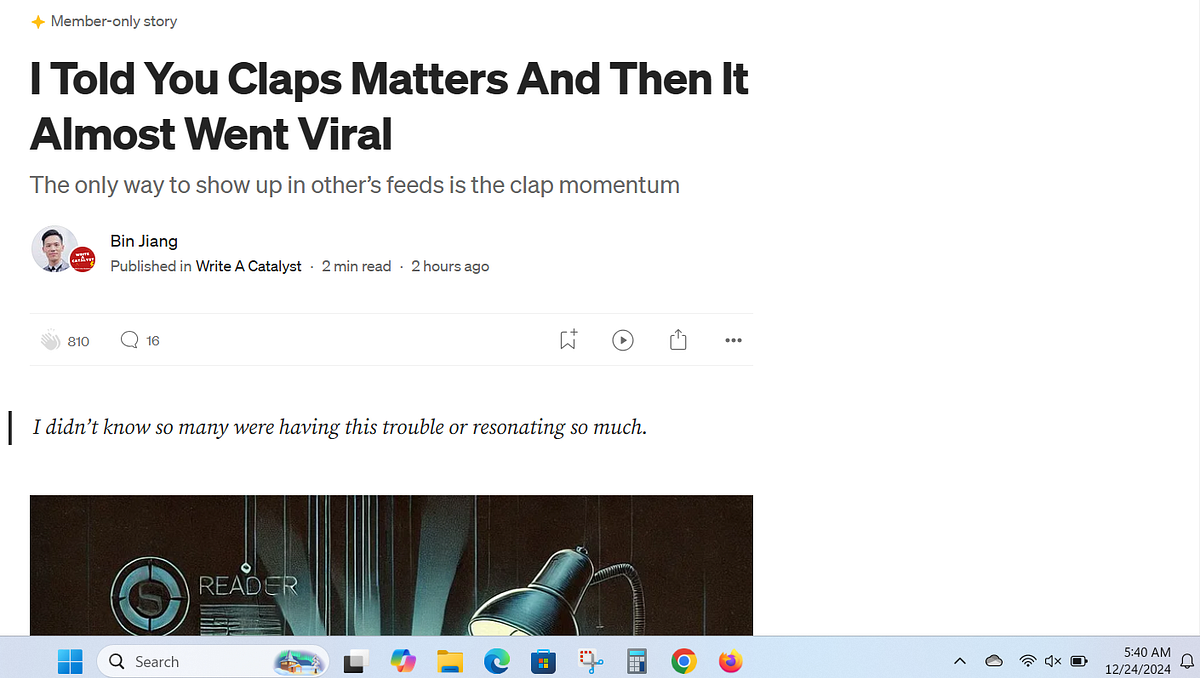Launch Copilot from the taskbar
Image resolution: width=1200 pixels, height=678 pixels.
[403, 661]
